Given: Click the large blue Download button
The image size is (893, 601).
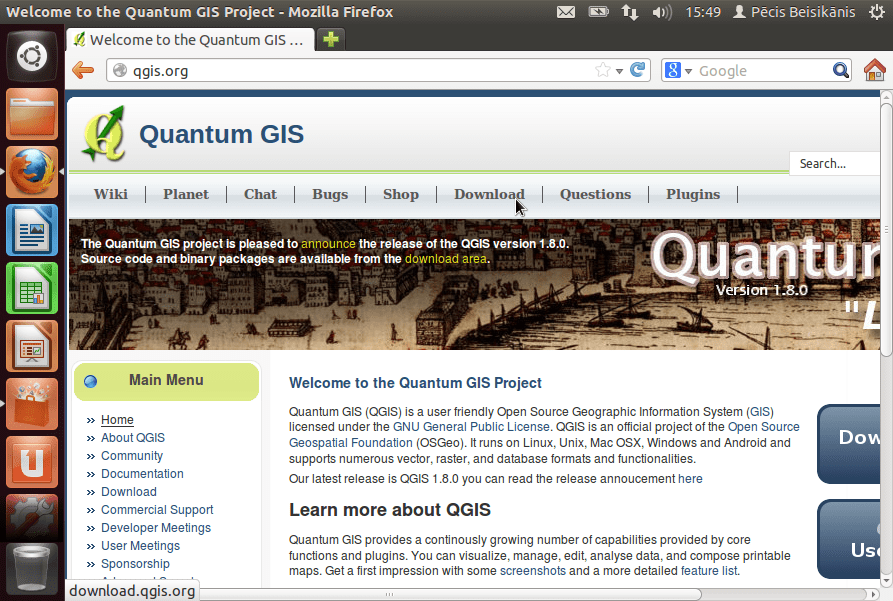Looking at the screenshot, I should coord(849,444).
